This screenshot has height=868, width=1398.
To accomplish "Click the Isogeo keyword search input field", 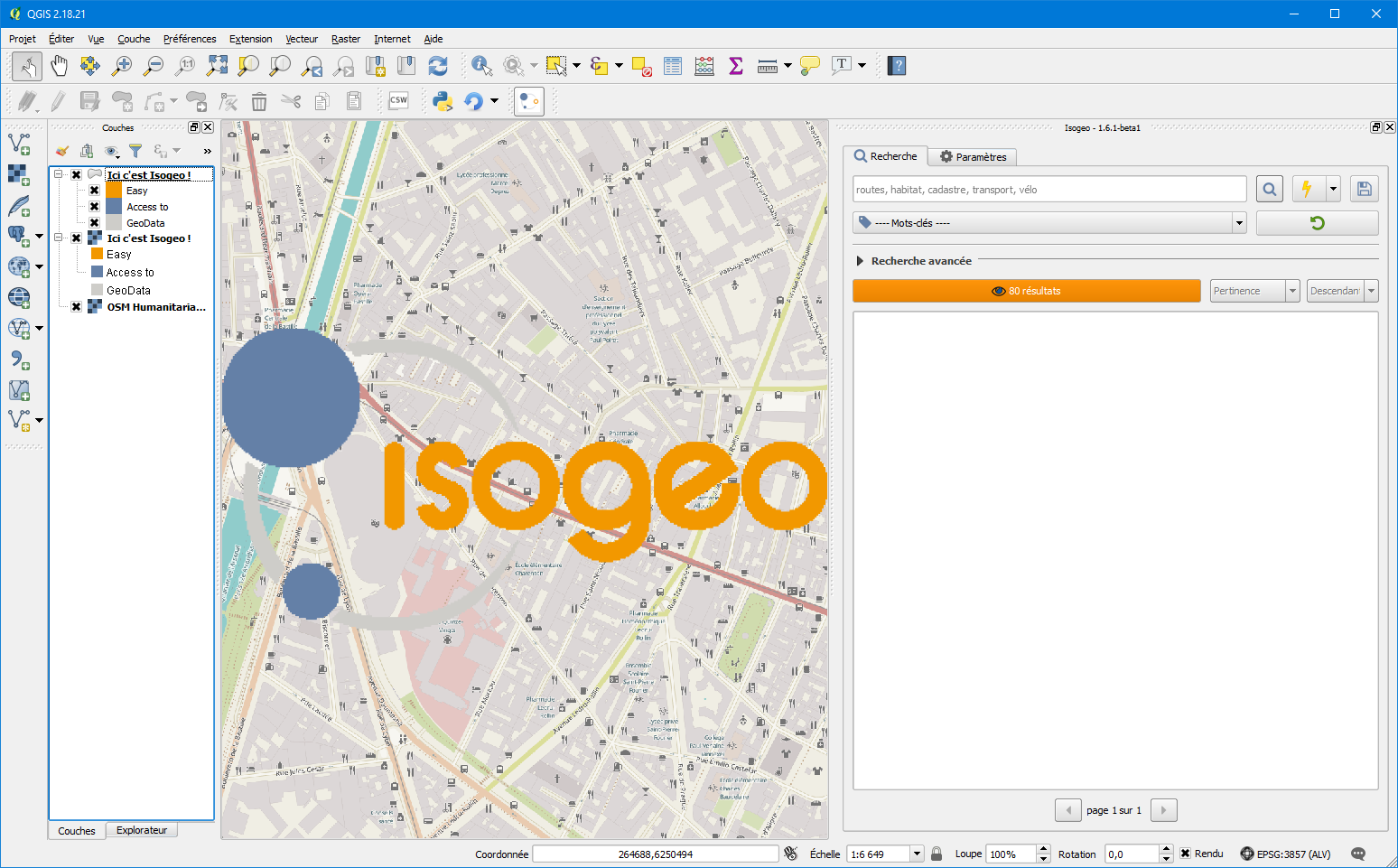I will click(1049, 189).
